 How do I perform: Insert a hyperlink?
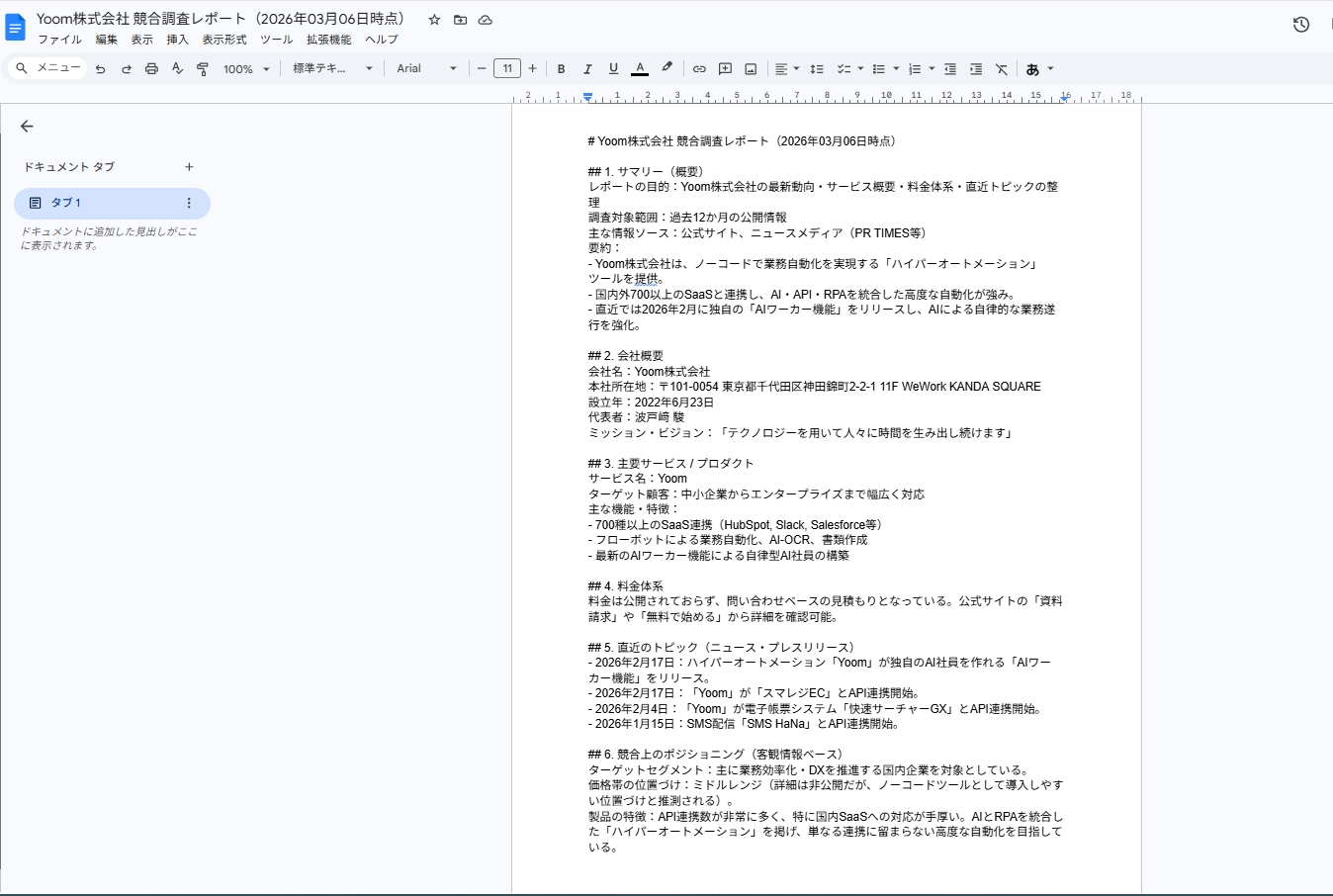coord(699,69)
